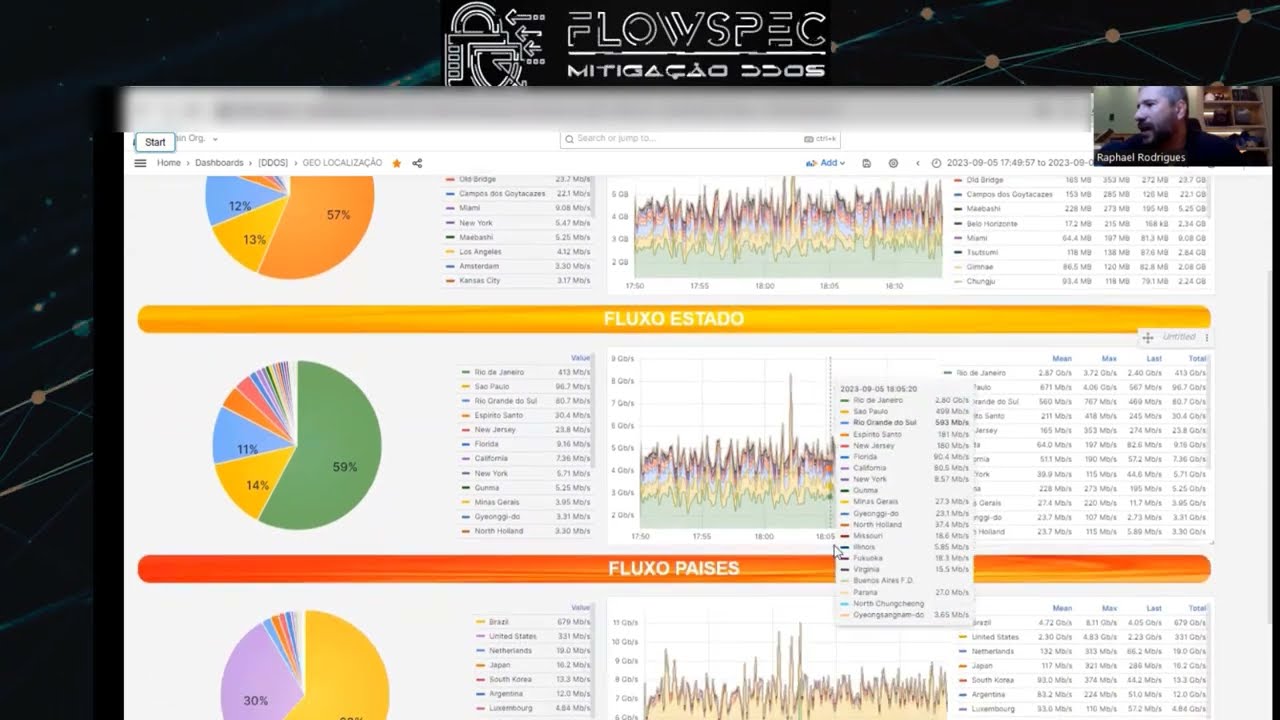Open color picker for North Holland legend swatch
Image resolution: width=1280 pixels, height=720 pixels.
click(466, 531)
